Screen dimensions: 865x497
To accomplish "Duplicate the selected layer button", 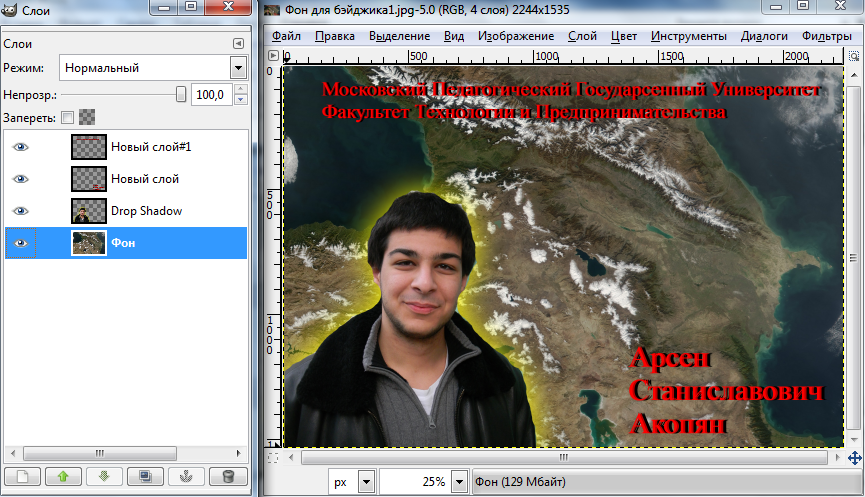I will 145,476.
